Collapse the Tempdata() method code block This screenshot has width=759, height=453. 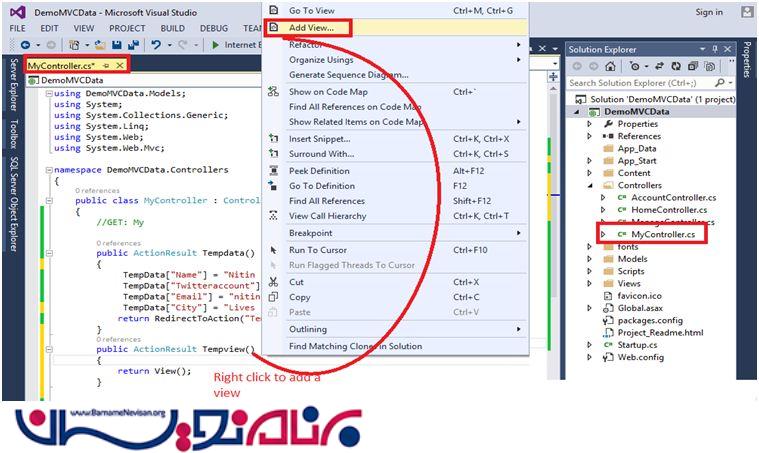(x=49, y=253)
